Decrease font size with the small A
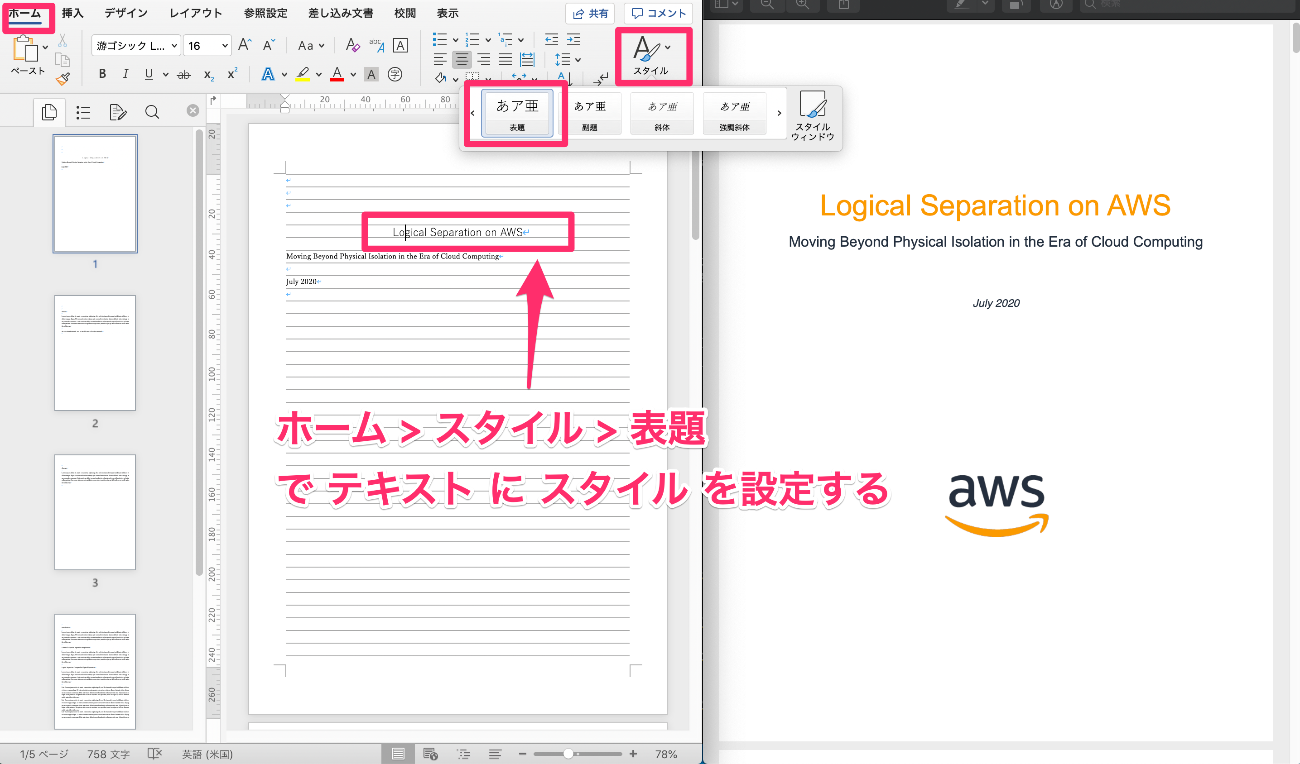Viewport: 1300px width, 764px height. [x=268, y=45]
